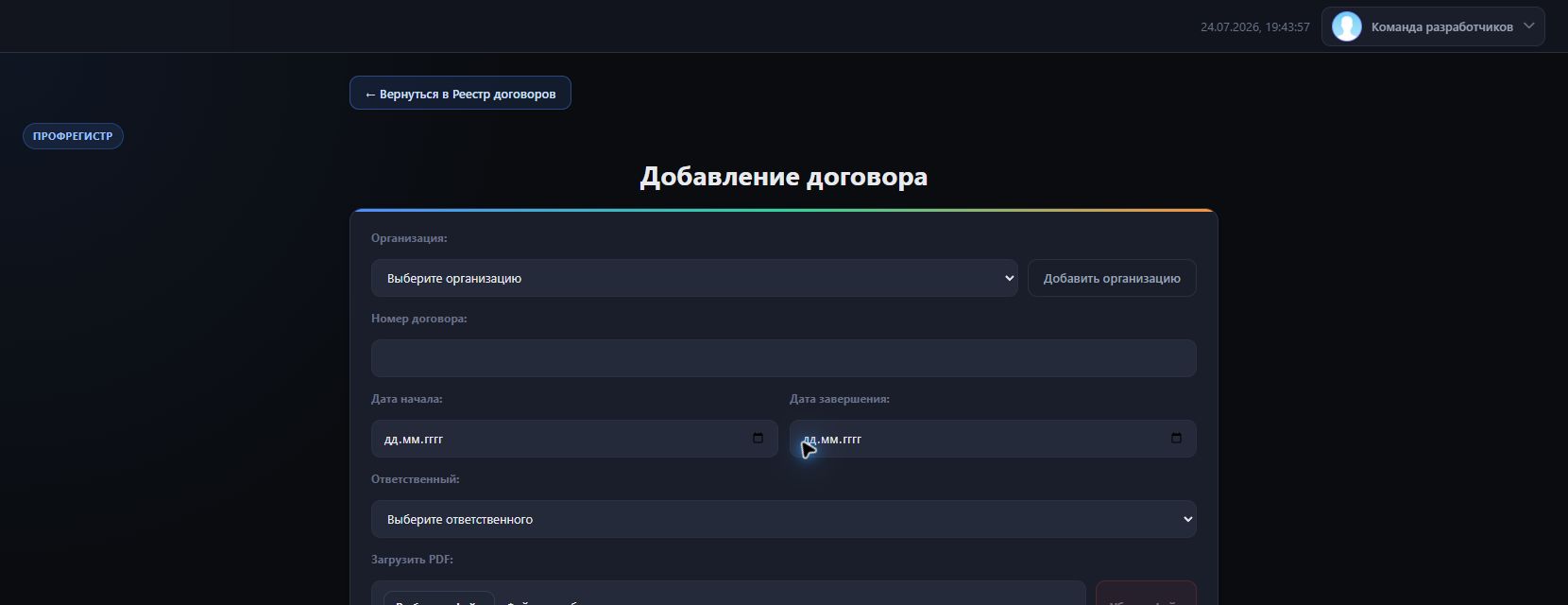Click the ПРОФРЕГИСТР badge

73,136
